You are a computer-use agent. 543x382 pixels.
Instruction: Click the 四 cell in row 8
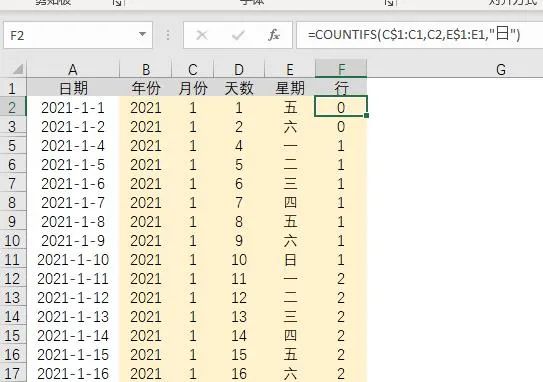coord(290,203)
